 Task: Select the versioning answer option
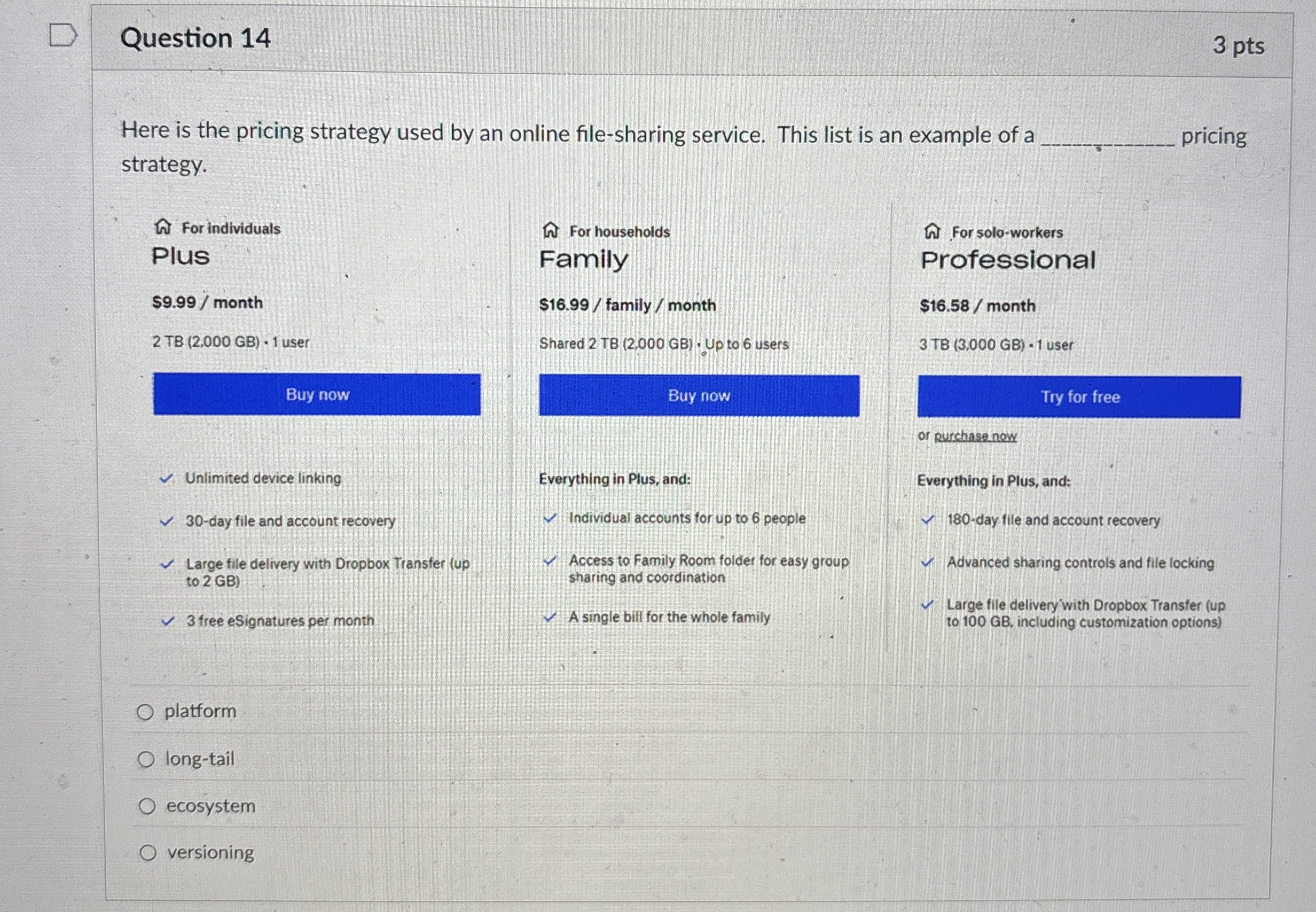coord(148,853)
